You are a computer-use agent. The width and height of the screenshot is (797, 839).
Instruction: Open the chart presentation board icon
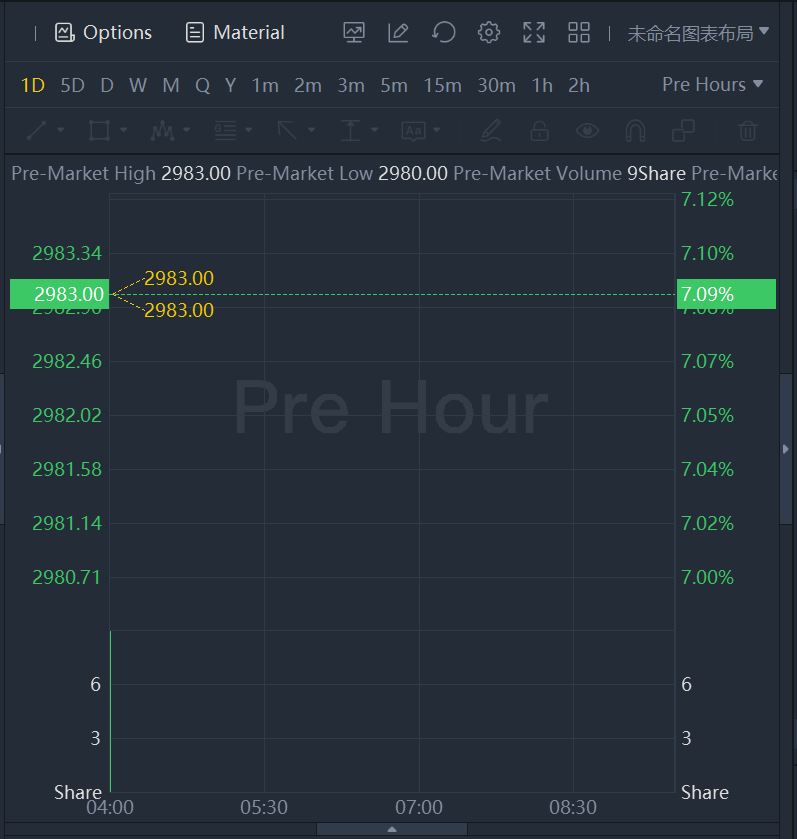354,32
